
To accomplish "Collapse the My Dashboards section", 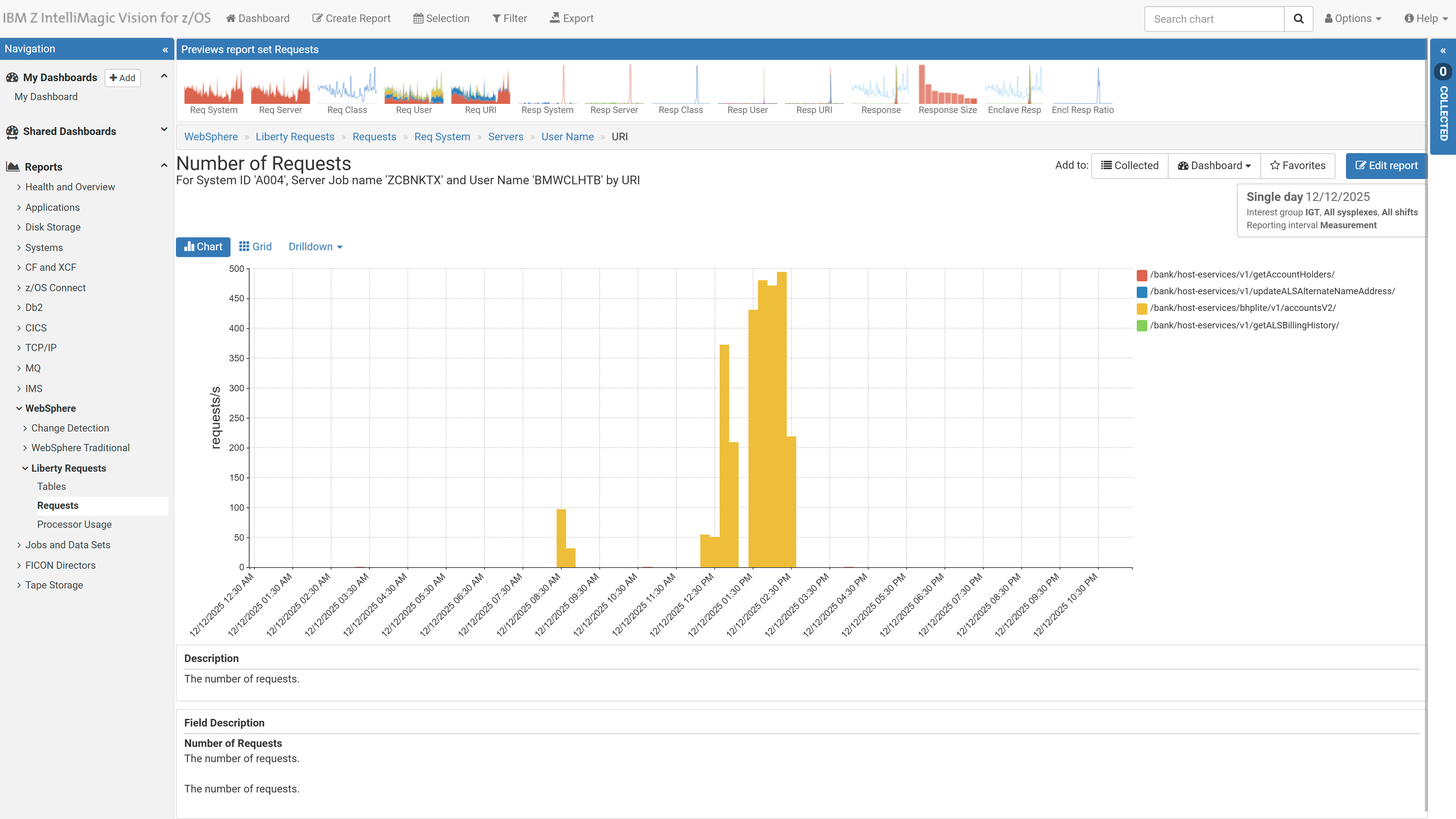I will tap(164, 76).
